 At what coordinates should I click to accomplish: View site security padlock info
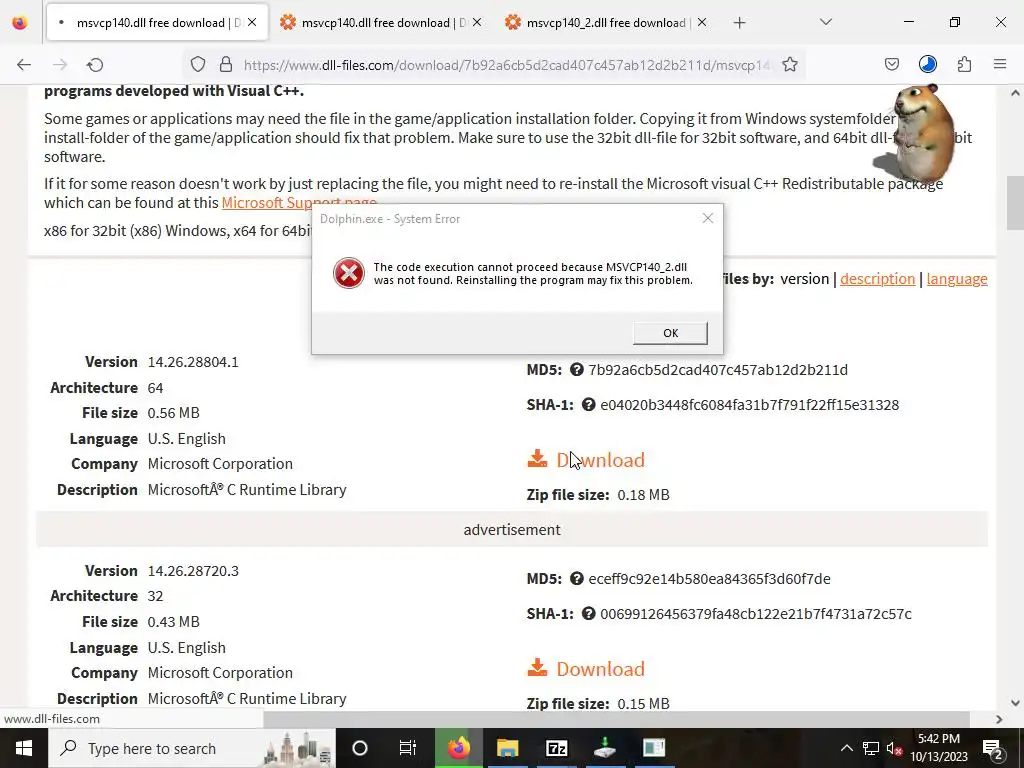226,64
